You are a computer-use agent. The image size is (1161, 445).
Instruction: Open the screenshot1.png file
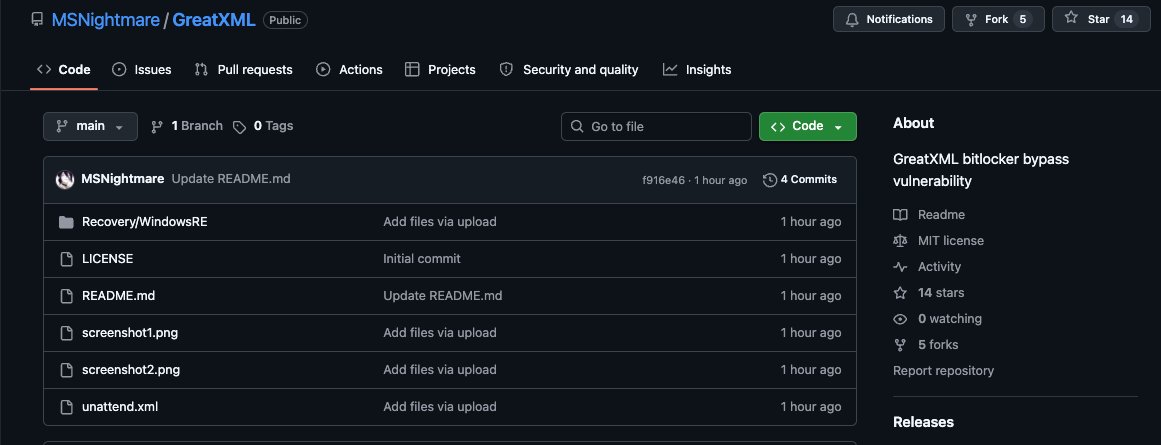[130, 332]
